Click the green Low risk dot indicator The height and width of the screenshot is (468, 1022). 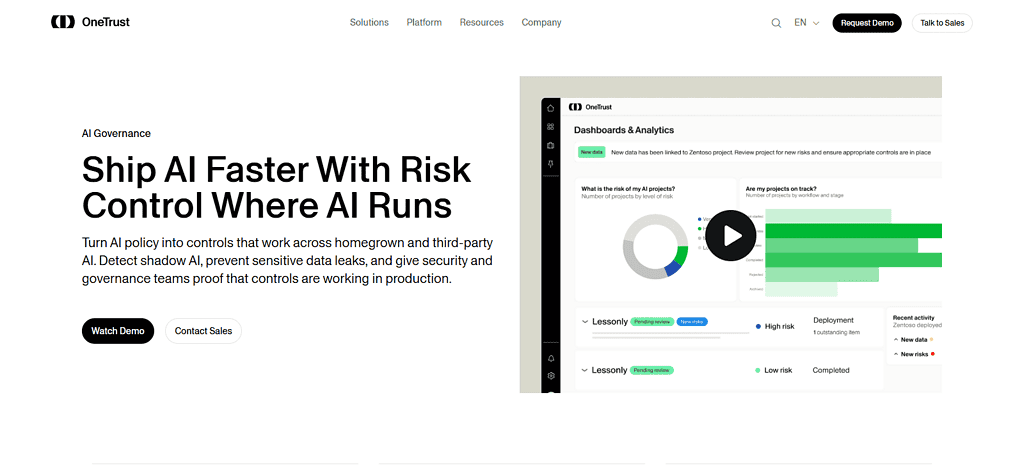point(757,370)
